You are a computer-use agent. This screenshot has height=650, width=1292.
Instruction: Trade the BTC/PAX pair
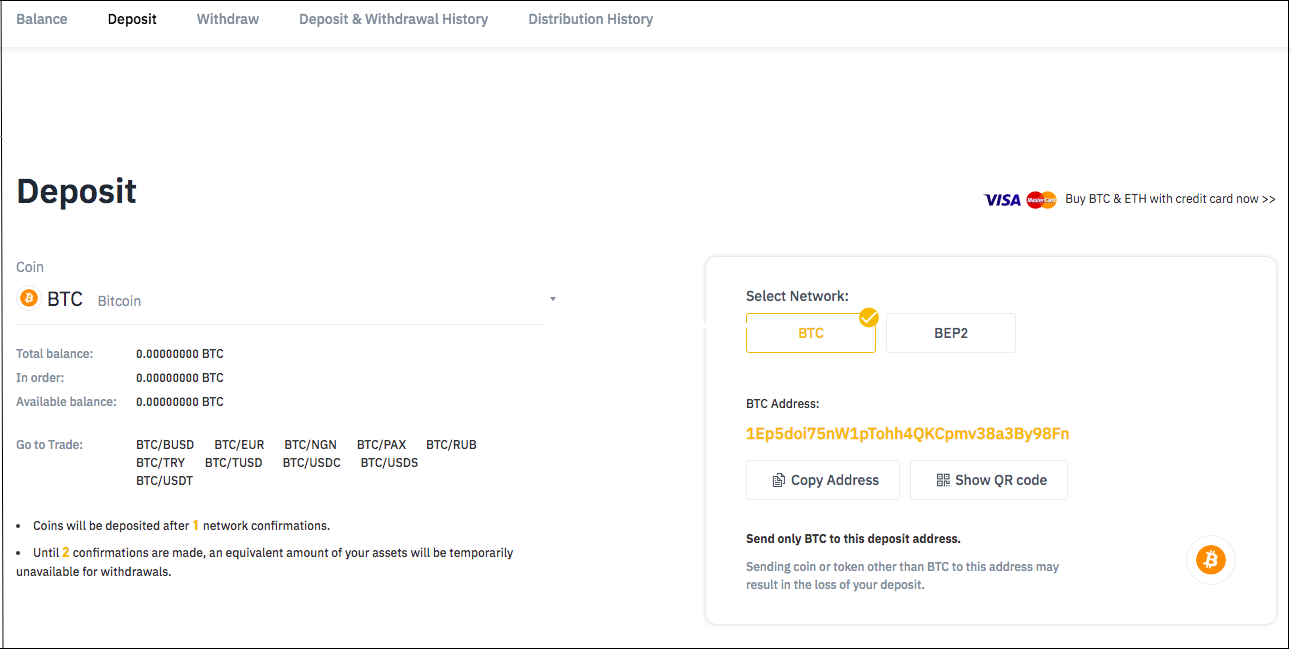[x=382, y=445]
